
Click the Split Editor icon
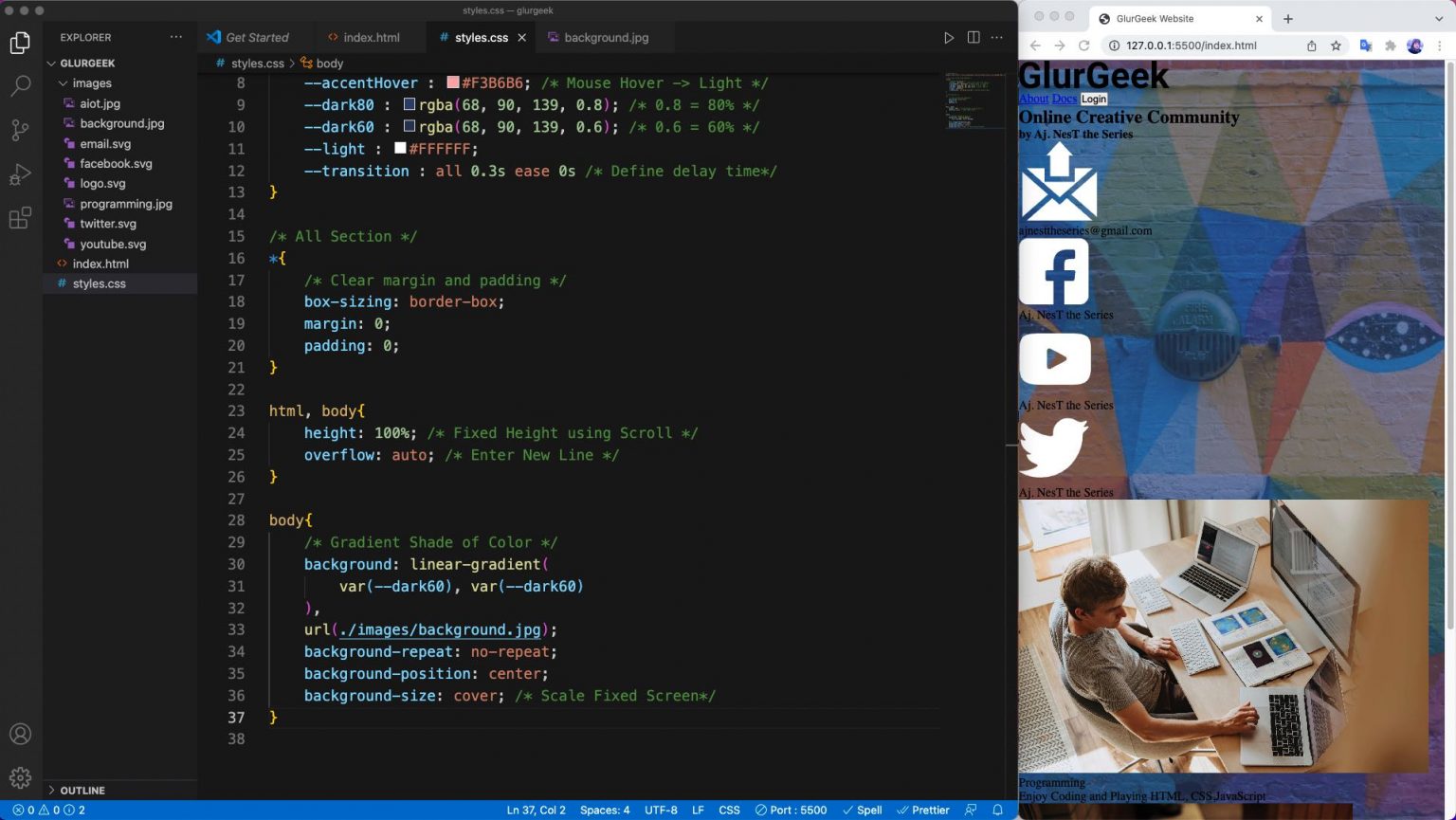[x=974, y=38]
